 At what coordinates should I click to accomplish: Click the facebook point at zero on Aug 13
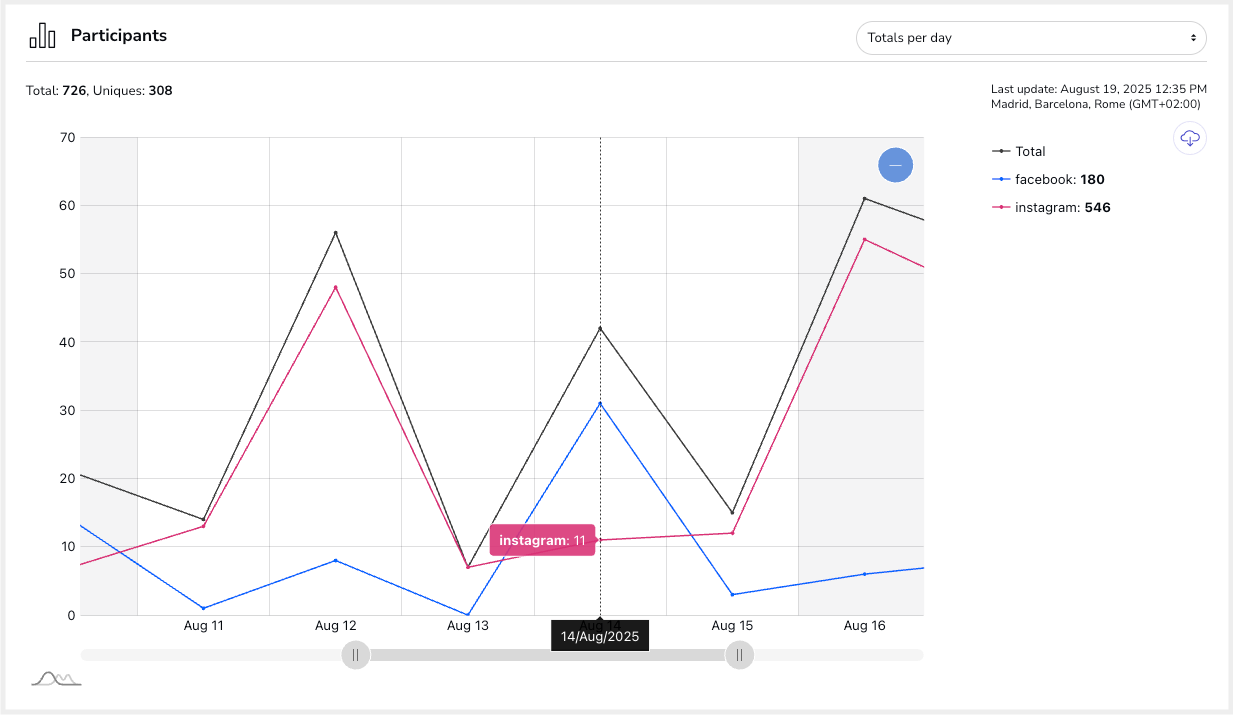(x=468, y=614)
